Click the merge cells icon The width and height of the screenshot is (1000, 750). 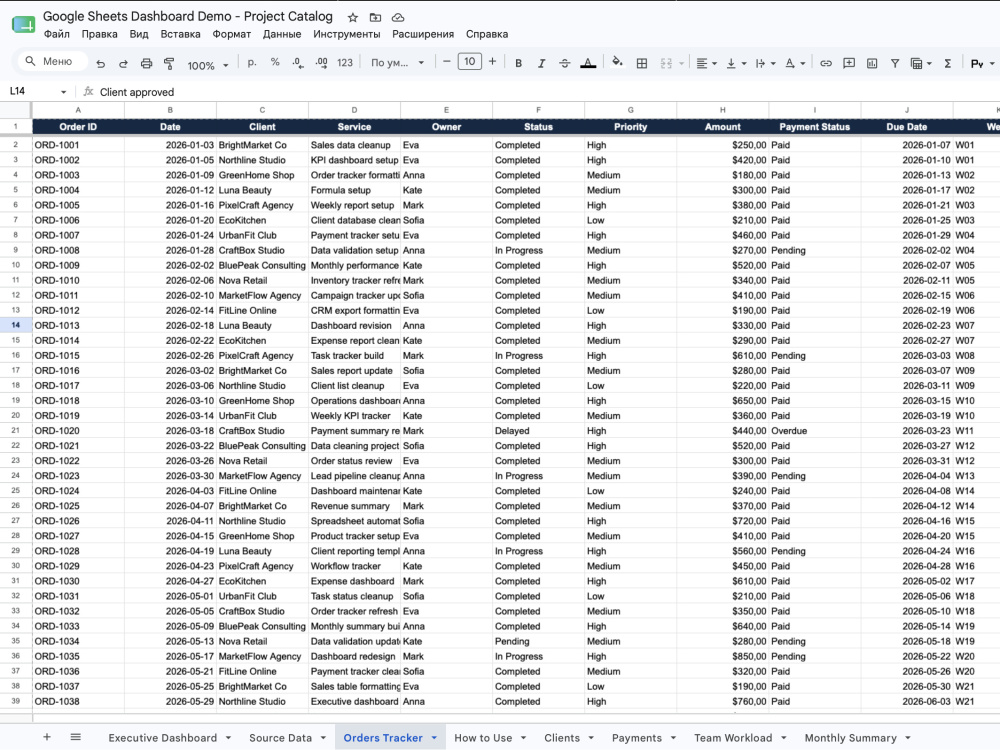[x=666, y=63]
